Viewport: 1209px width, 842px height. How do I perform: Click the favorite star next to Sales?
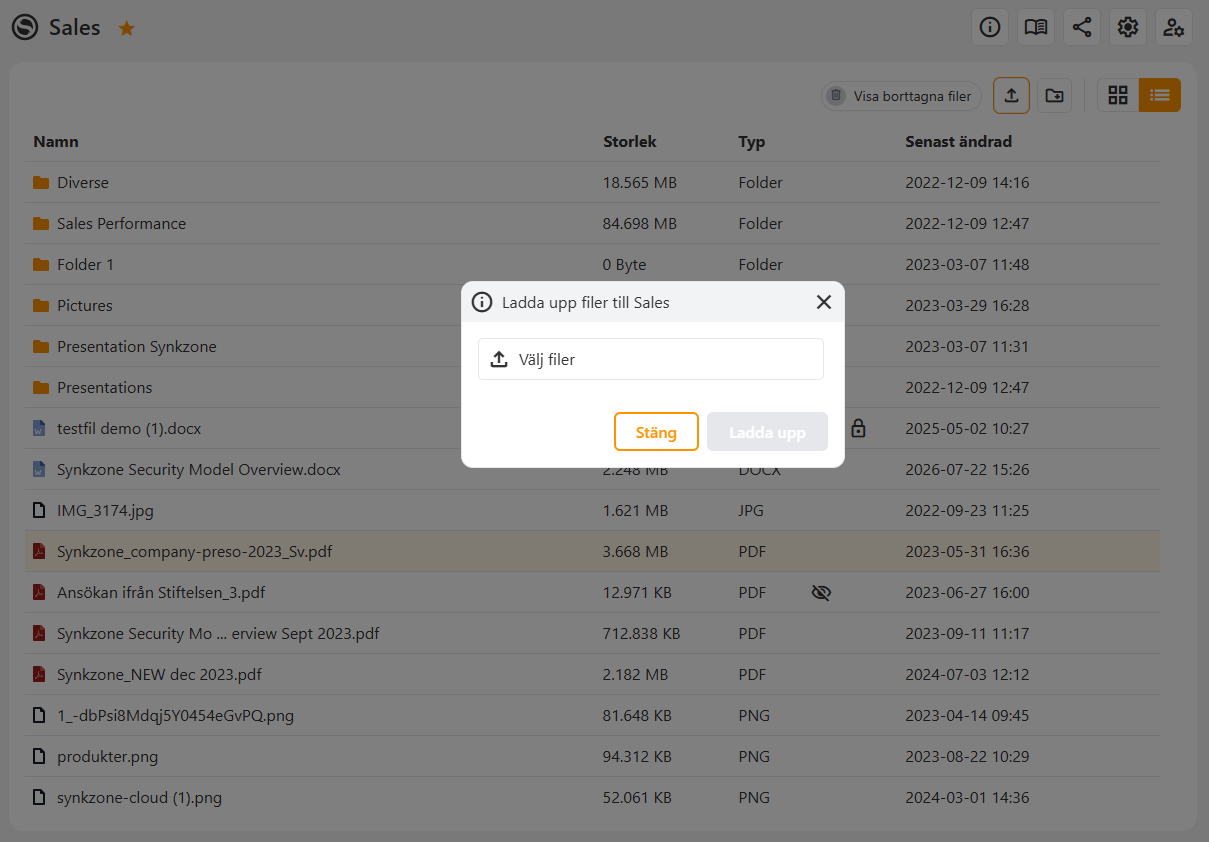[127, 28]
